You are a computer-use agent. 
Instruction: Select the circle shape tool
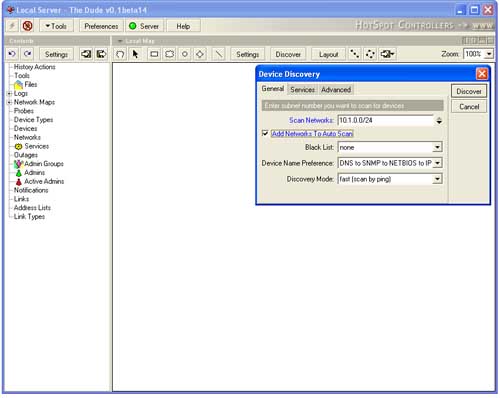point(185,54)
